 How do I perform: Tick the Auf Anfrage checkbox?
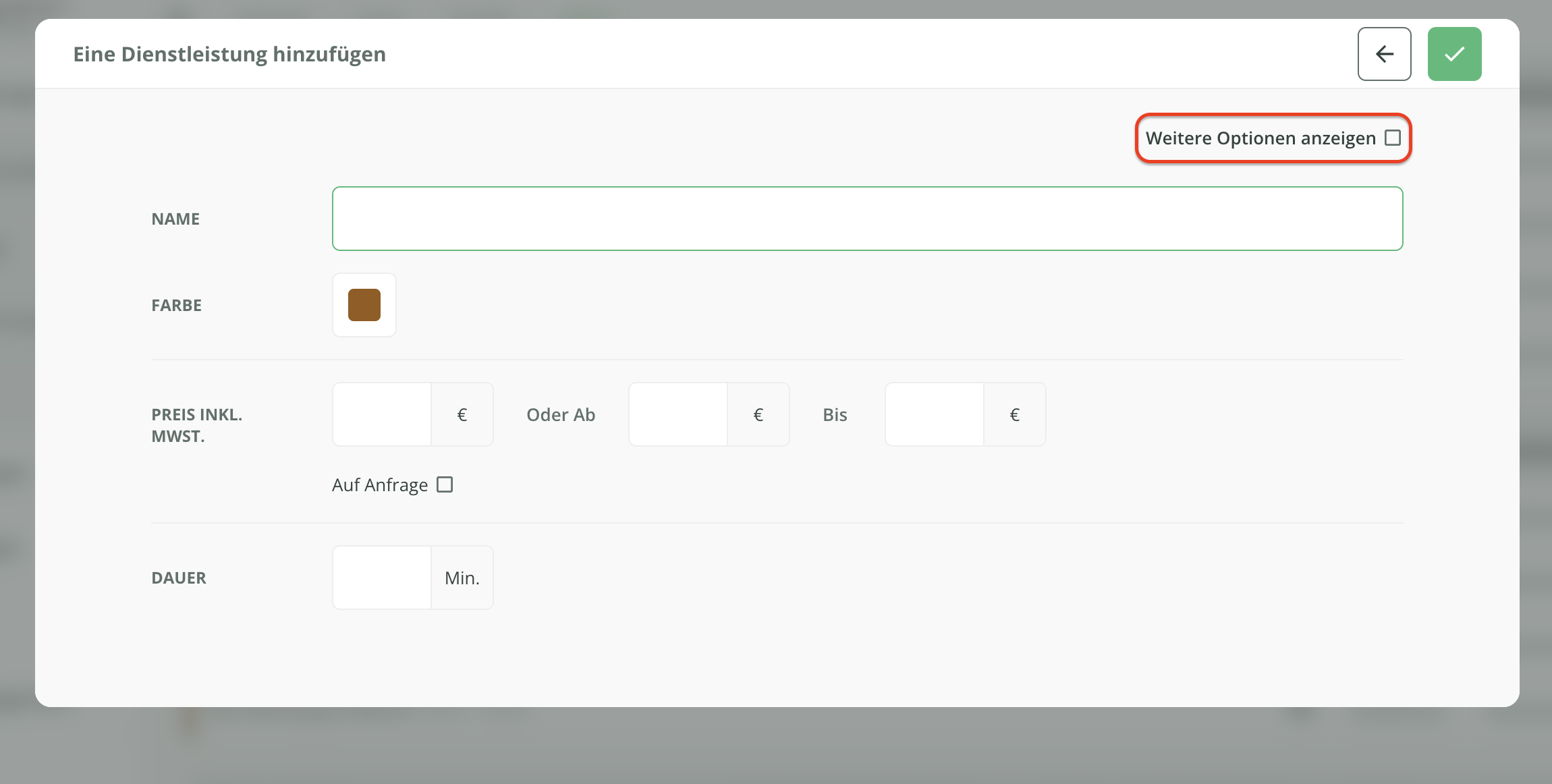coord(445,484)
